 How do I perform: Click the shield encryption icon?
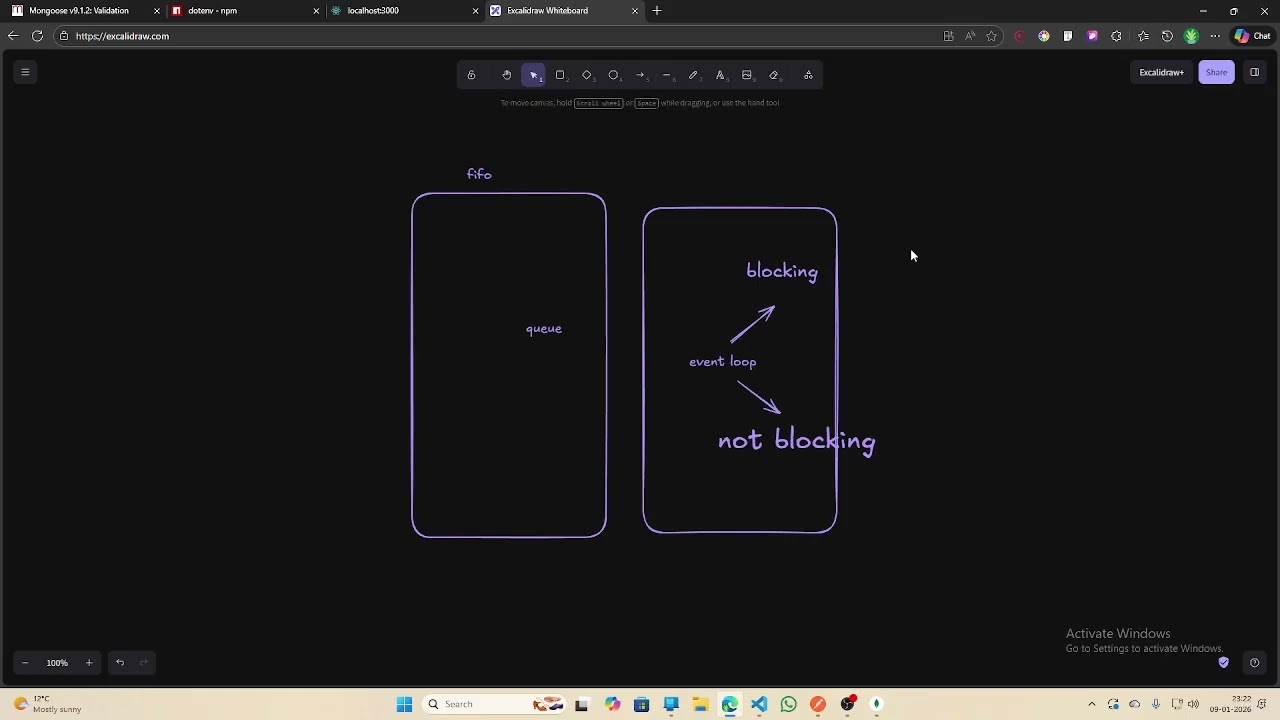pos(1223,662)
